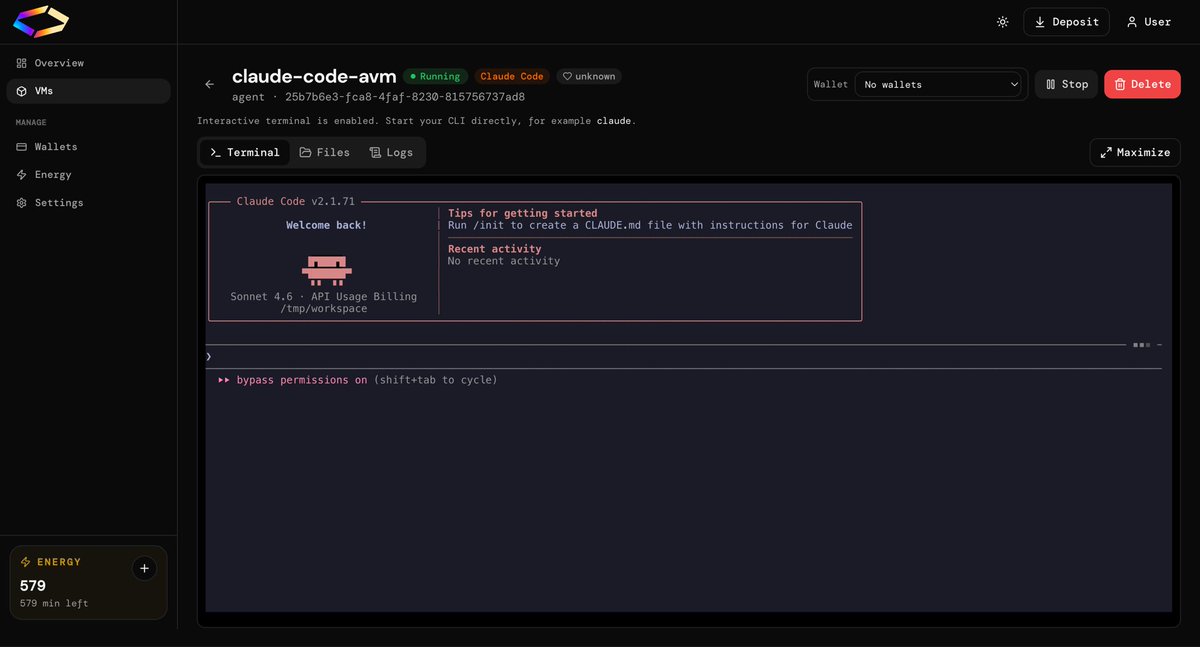Switch to the Terminal tab

245,152
